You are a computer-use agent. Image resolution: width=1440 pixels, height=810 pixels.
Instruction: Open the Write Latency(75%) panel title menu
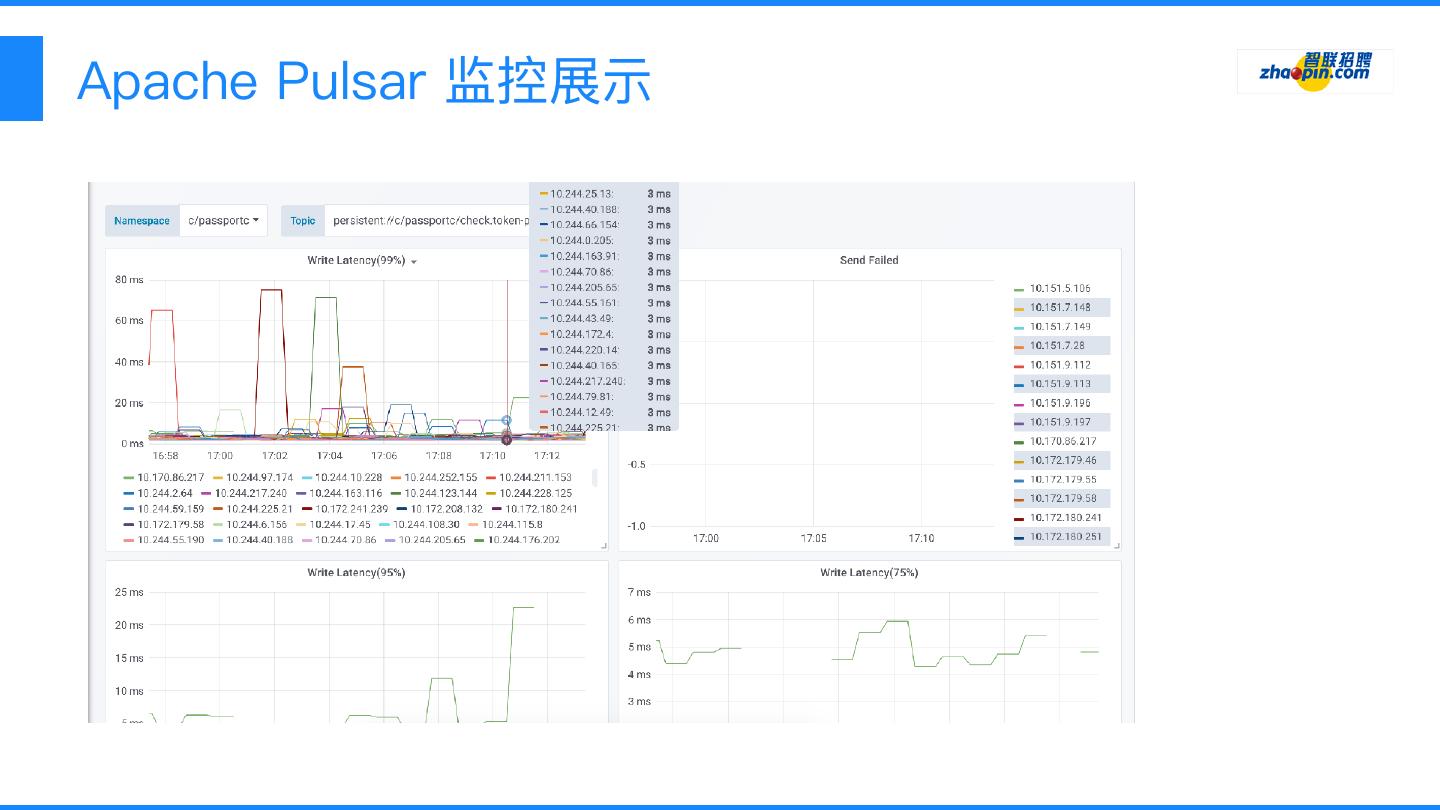[869, 573]
